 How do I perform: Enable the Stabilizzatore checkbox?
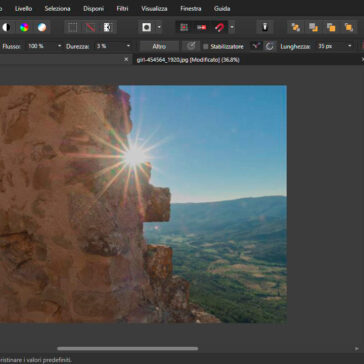tap(206, 47)
